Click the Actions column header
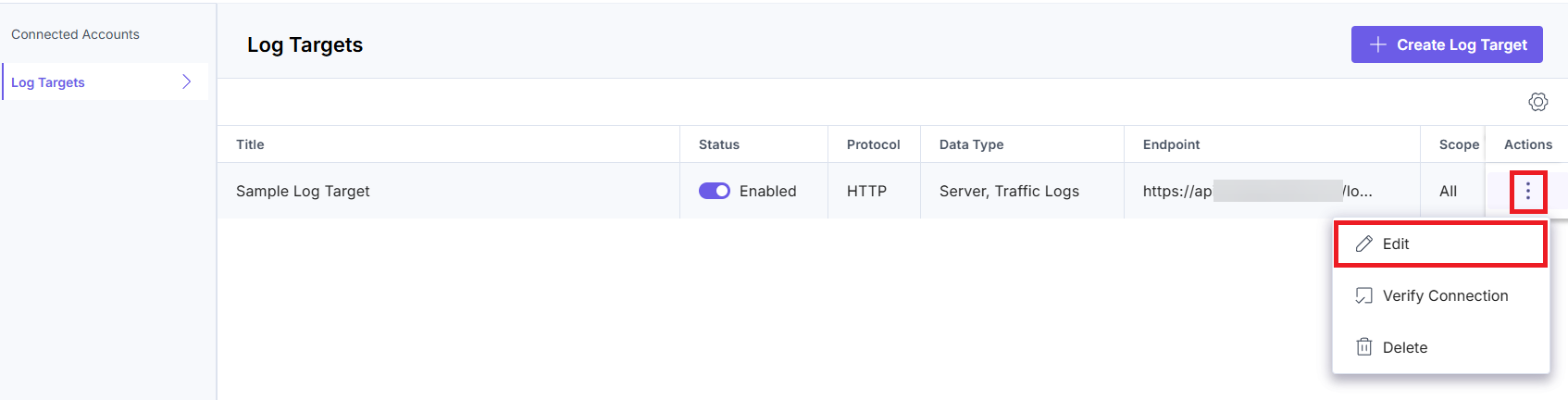Viewport: 1568px width, 400px height. (1528, 144)
